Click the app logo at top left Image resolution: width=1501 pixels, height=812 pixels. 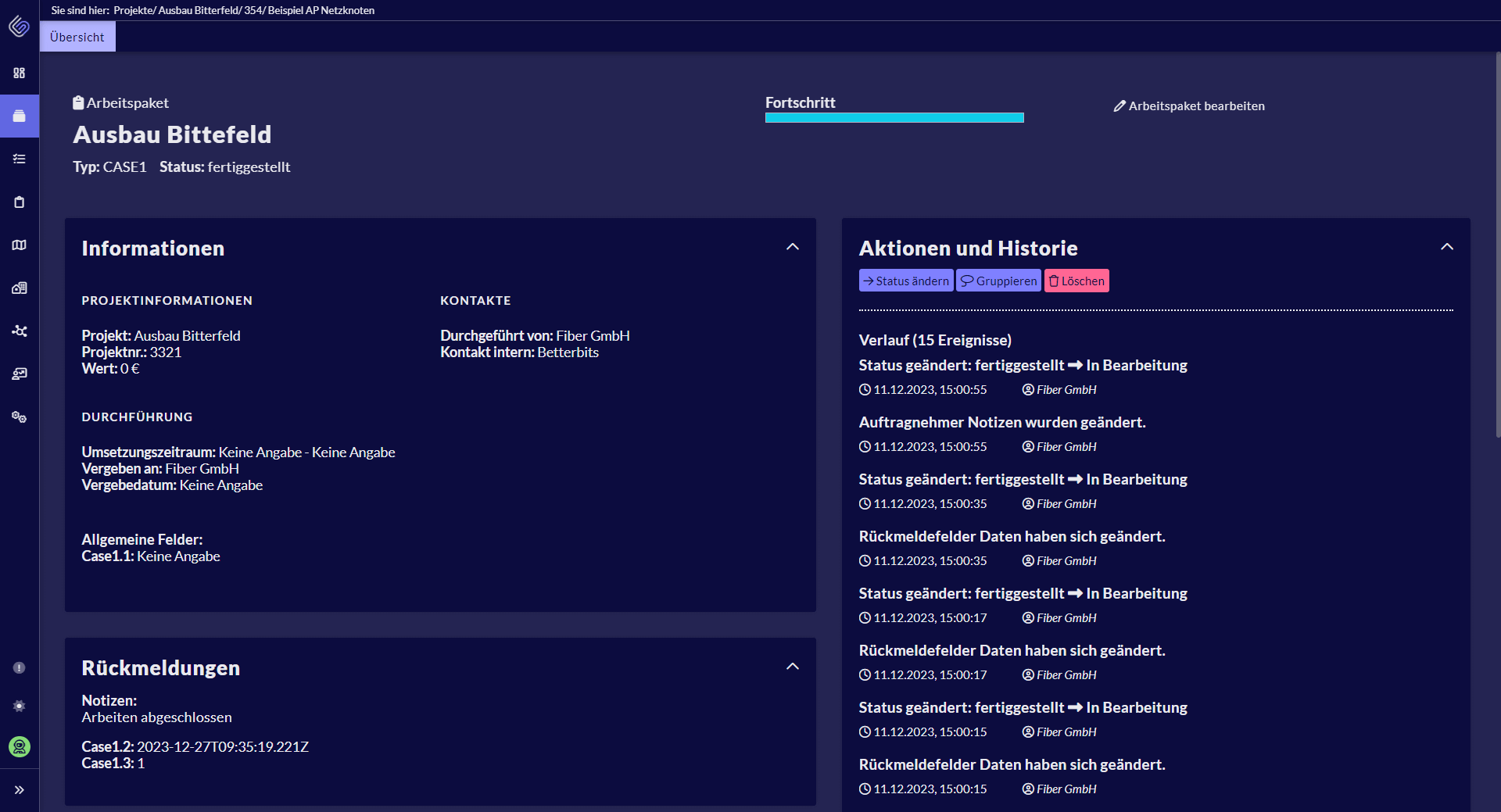pos(19,26)
